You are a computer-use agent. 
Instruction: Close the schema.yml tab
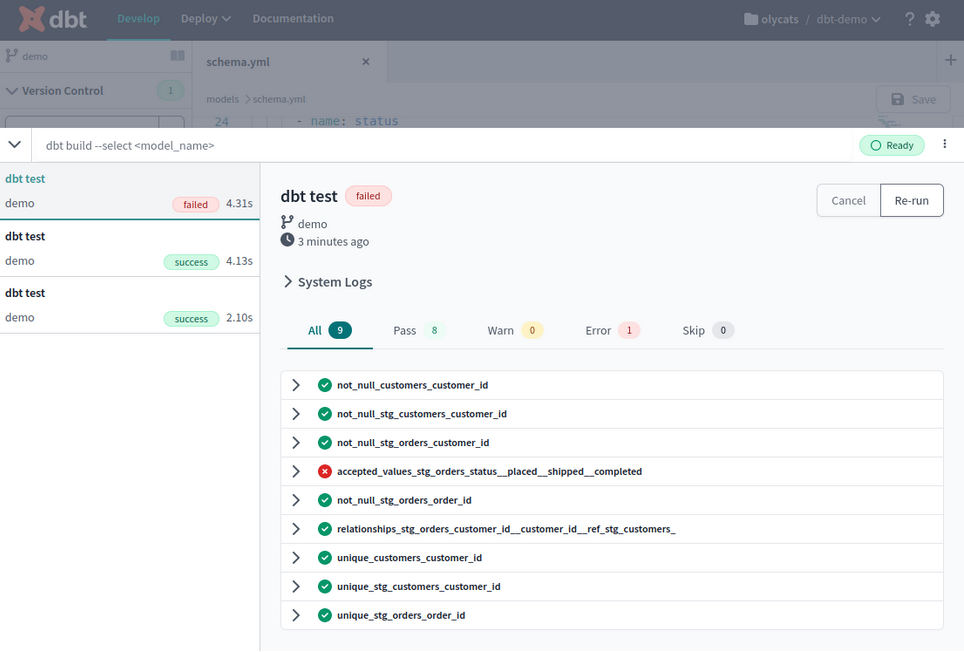pos(366,61)
